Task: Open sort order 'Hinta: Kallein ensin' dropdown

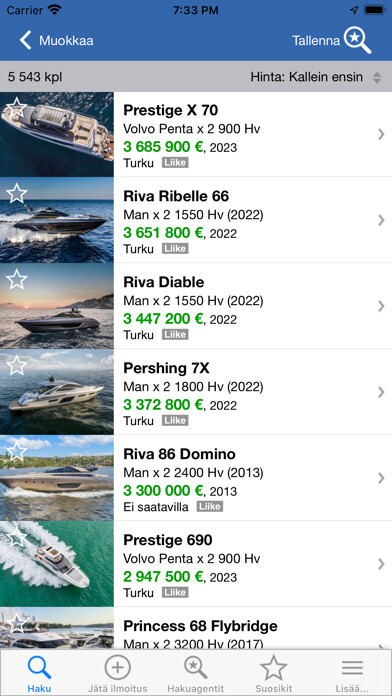Action: 316,77
